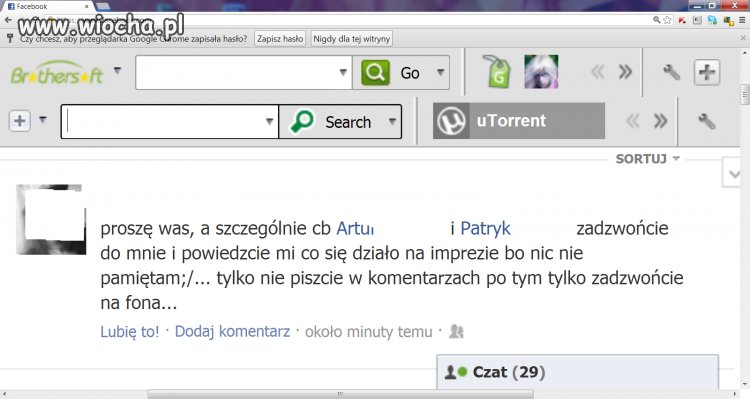Close the Facebook tab
The width and height of the screenshot is (750, 399).
click(87, 6)
